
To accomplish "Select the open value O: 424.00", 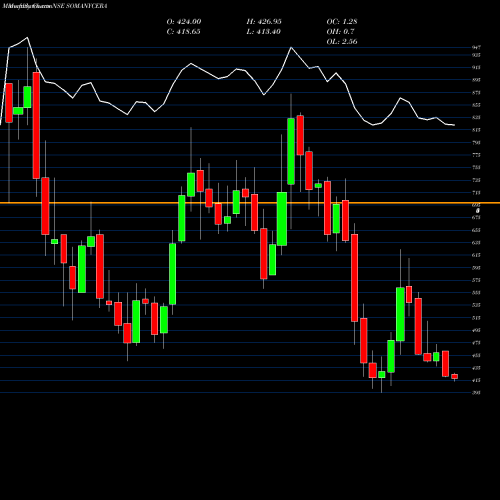I will (x=184, y=21).
